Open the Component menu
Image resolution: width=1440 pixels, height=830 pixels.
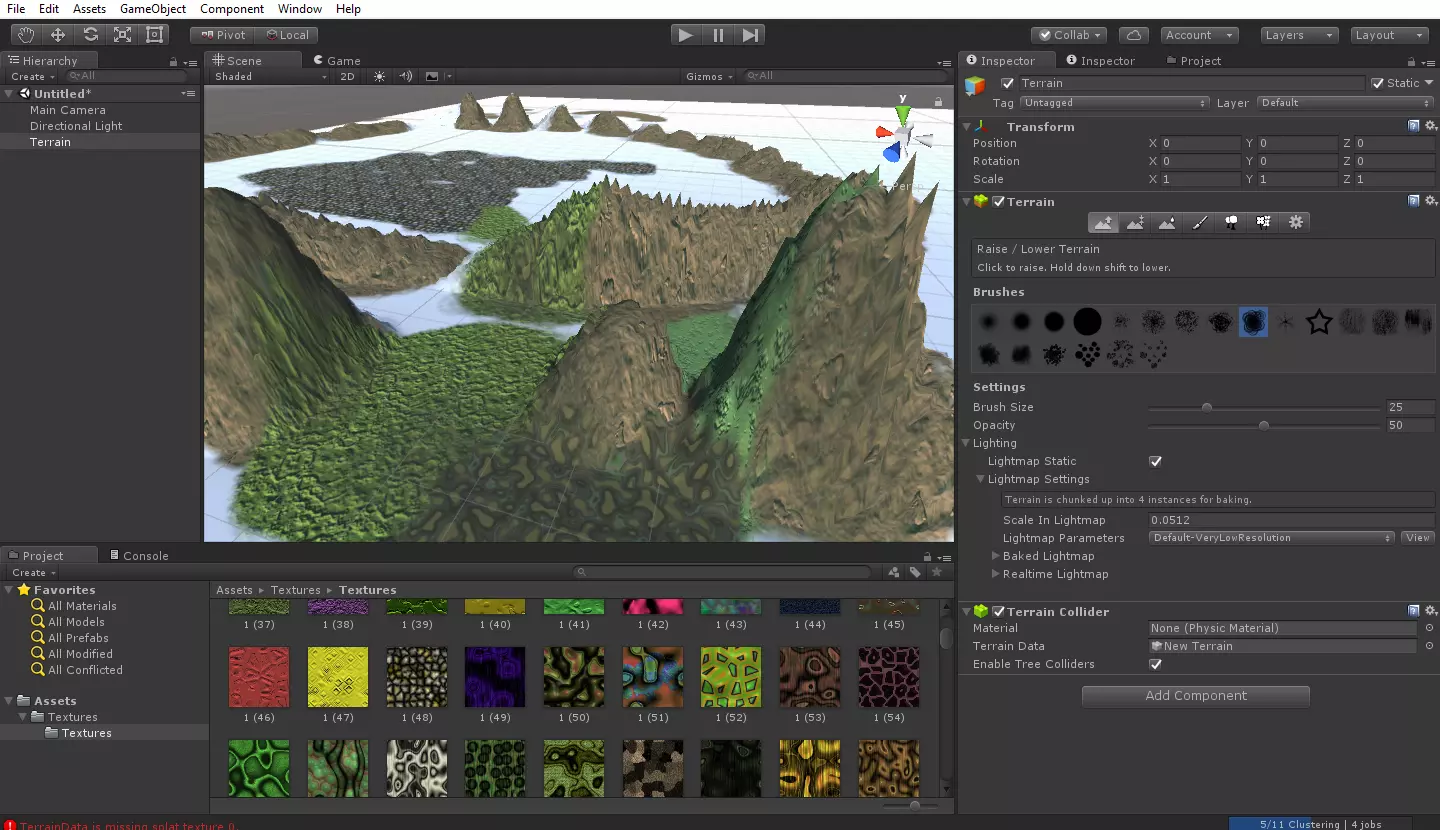click(x=232, y=9)
